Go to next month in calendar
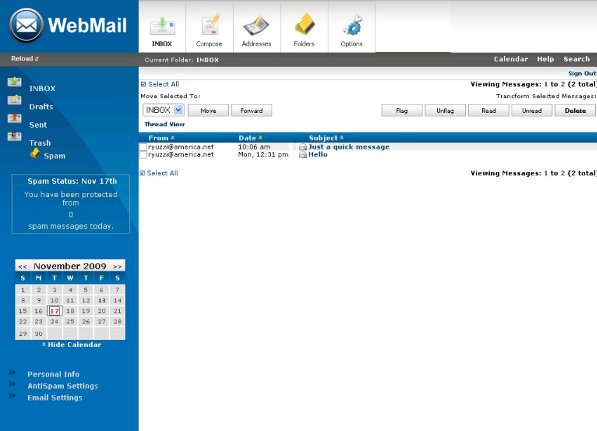 [117, 267]
